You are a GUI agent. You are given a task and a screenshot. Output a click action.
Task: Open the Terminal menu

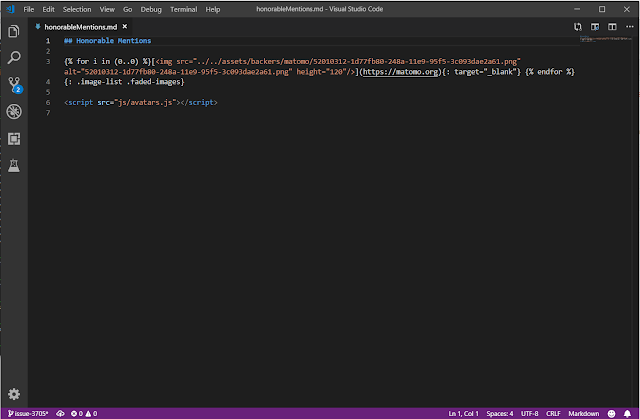tap(183, 9)
